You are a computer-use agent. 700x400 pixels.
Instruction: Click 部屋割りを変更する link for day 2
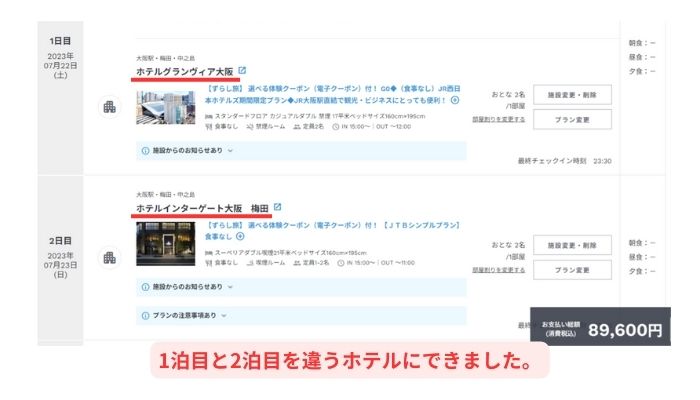pos(499,270)
